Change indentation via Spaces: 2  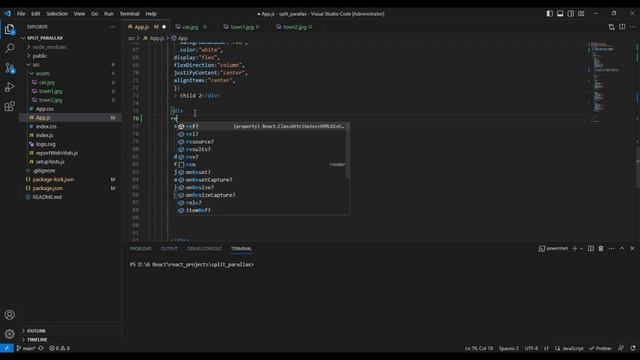click(509, 348)
